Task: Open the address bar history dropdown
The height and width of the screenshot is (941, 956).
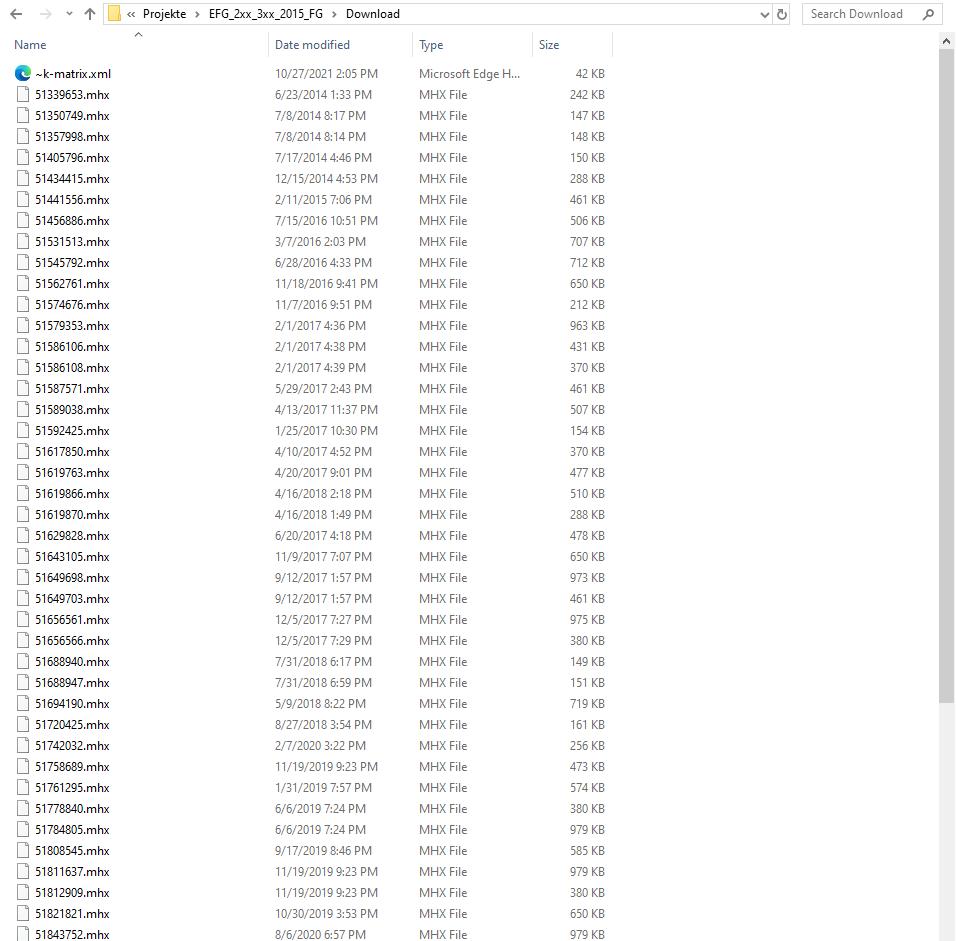Action: point(765,15)
